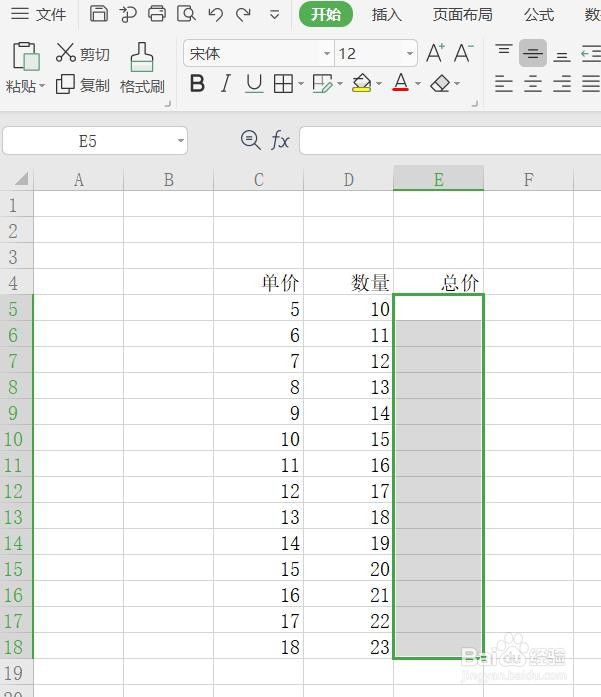
Task: Select quantity cell containing 23
Action: coord(349,645)
